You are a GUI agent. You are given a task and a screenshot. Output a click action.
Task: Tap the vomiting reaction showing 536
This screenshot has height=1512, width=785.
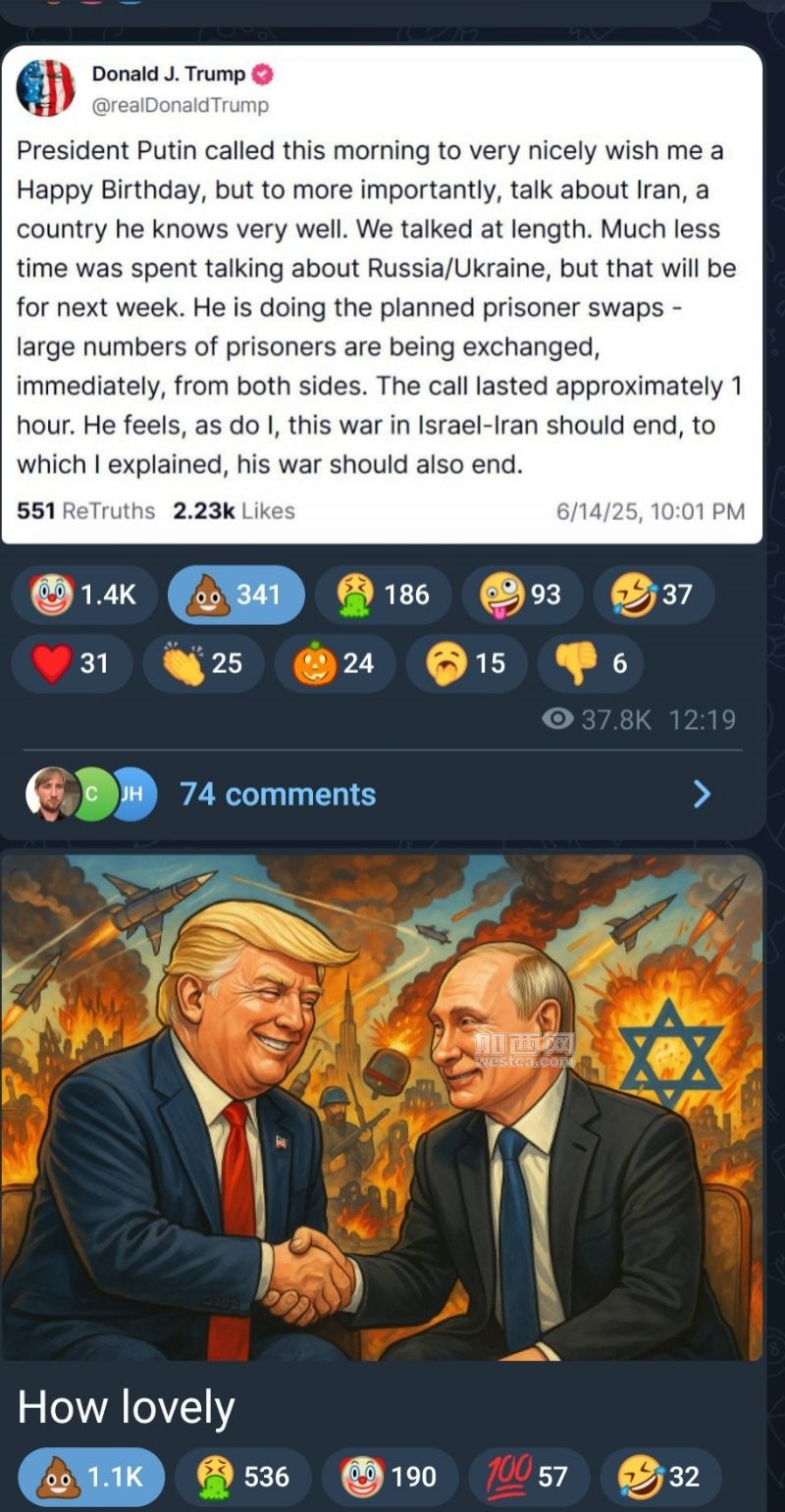click(243, 1477)
